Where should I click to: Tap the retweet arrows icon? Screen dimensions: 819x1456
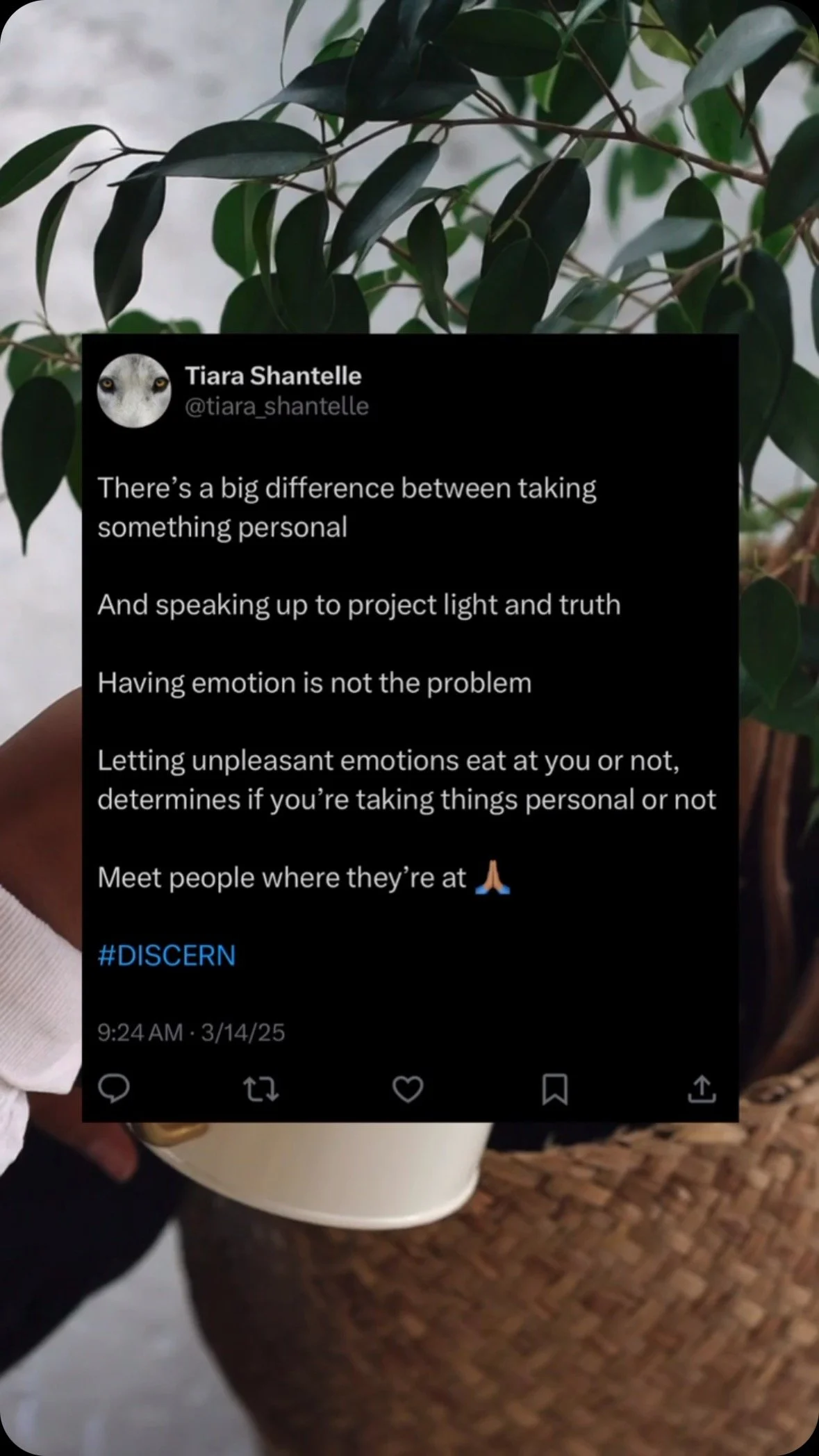click(x=262, y=1089)
